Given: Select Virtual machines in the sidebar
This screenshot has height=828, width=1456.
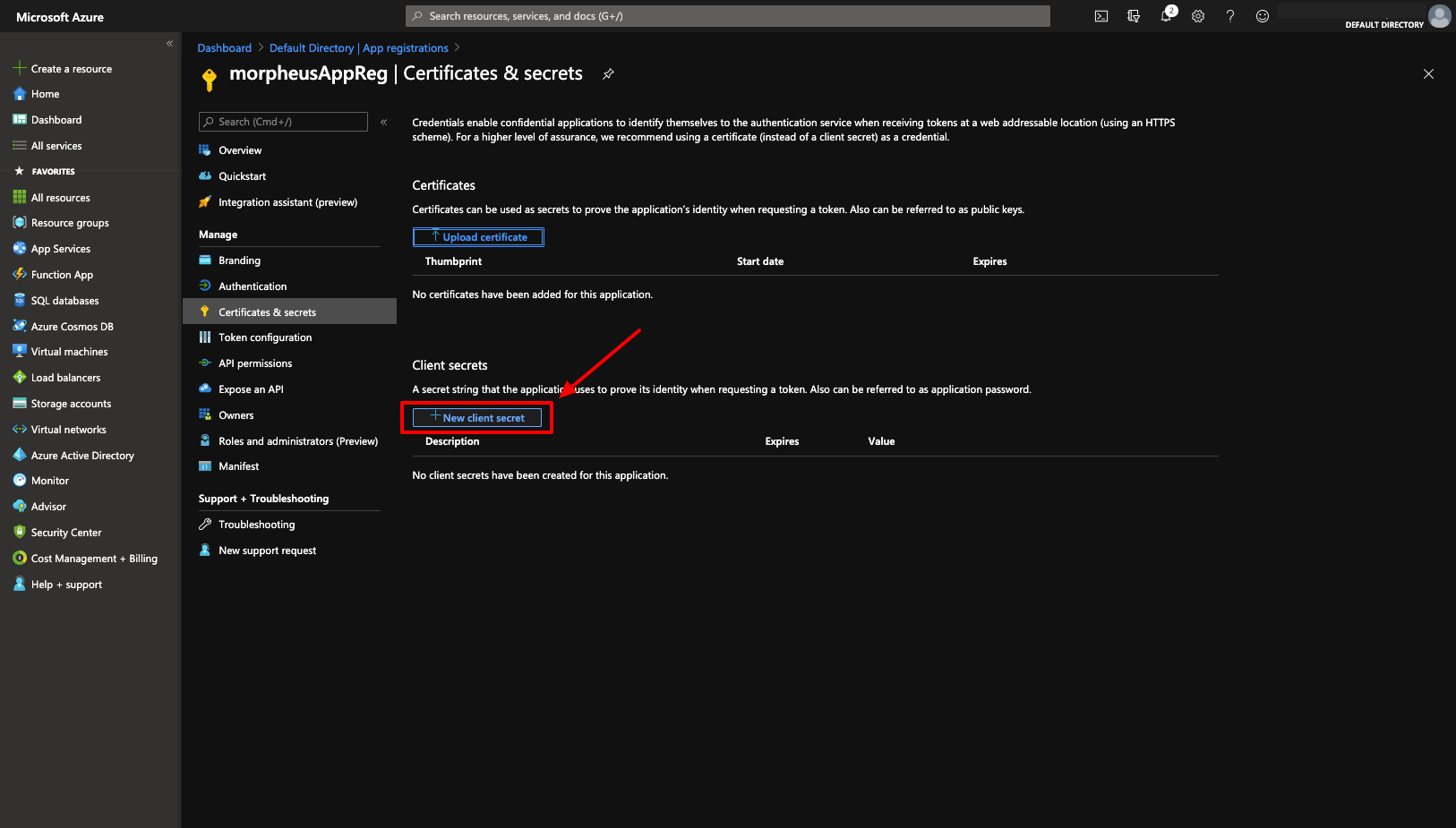Looking at the screenshot, I should (x=68, y=351).
